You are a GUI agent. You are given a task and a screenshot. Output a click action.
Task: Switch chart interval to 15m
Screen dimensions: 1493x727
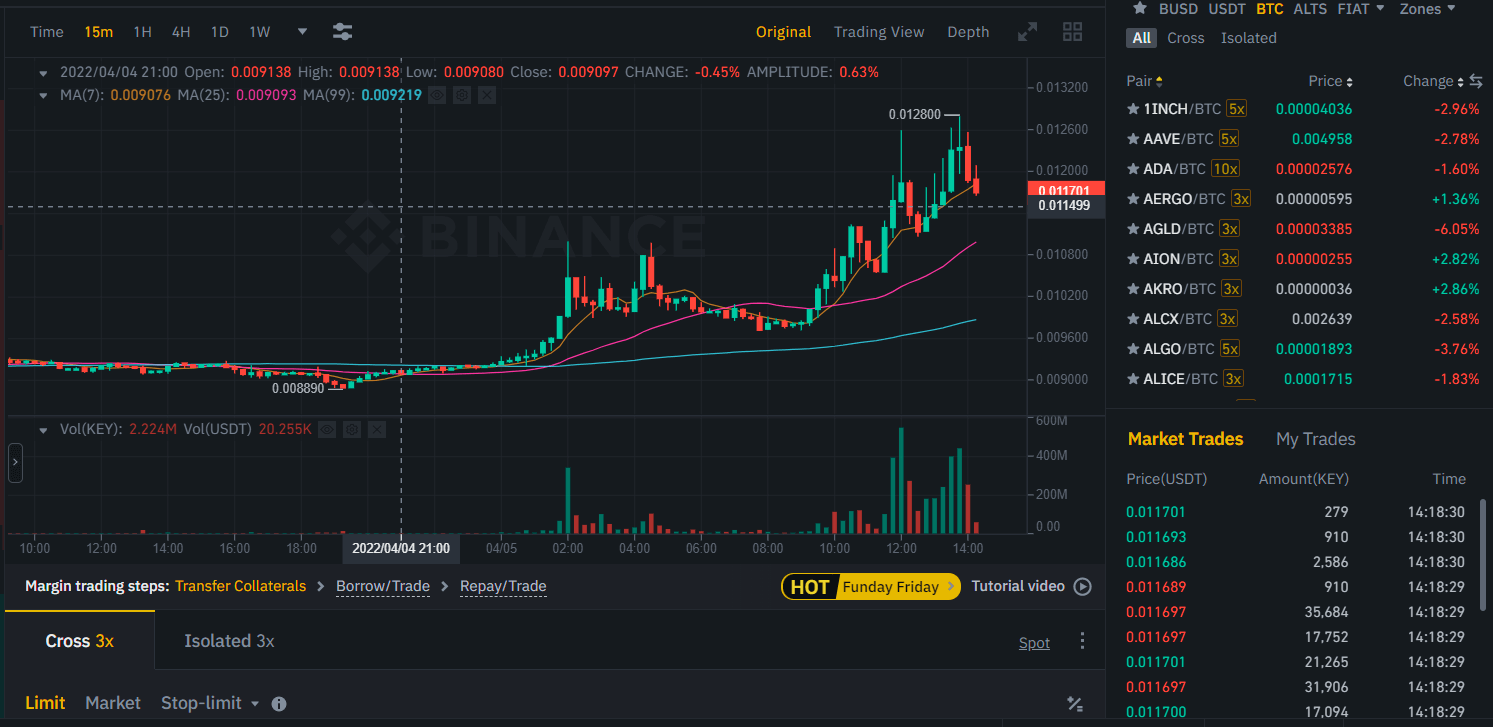tap(98, 32)
